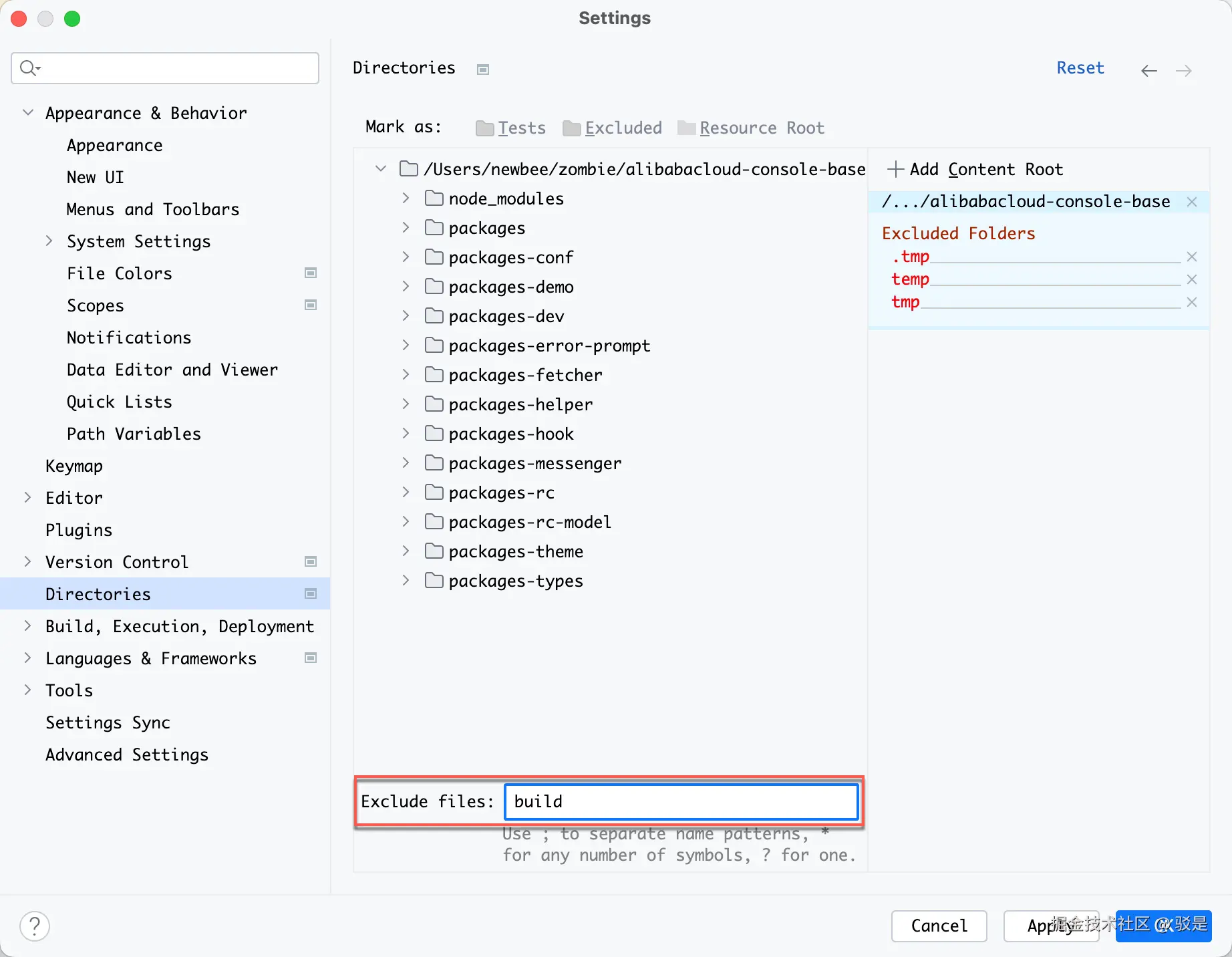1232x957 pixels.
Task: Click the Reset link
Action: [1080, 68]
